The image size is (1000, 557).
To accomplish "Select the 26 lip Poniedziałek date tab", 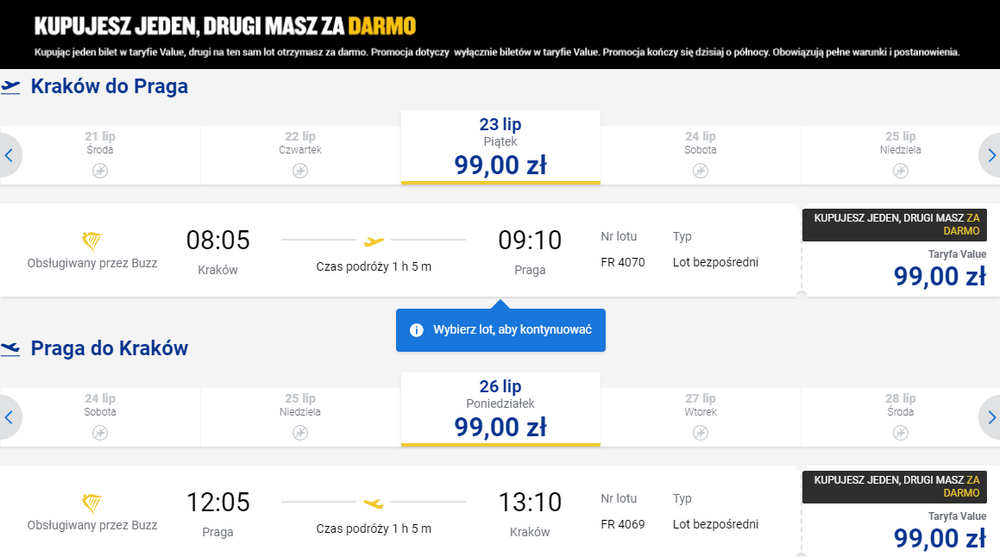I will [501, 410].
